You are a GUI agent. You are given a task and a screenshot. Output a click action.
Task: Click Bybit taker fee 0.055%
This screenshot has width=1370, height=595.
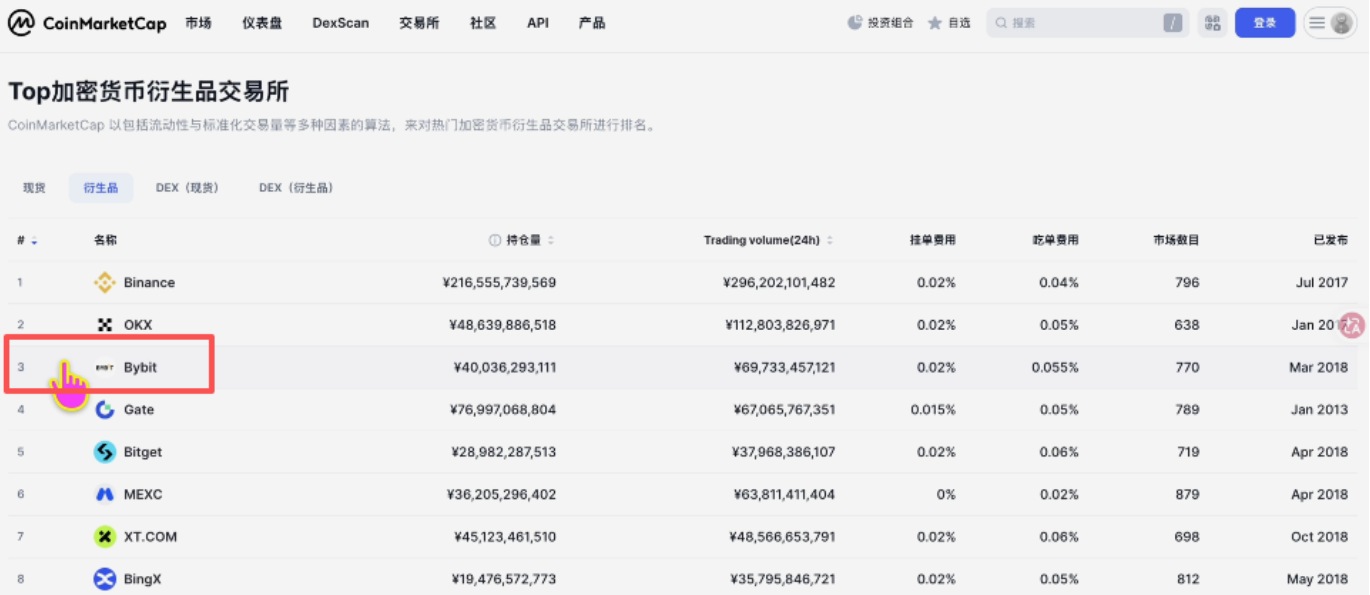1055,368
